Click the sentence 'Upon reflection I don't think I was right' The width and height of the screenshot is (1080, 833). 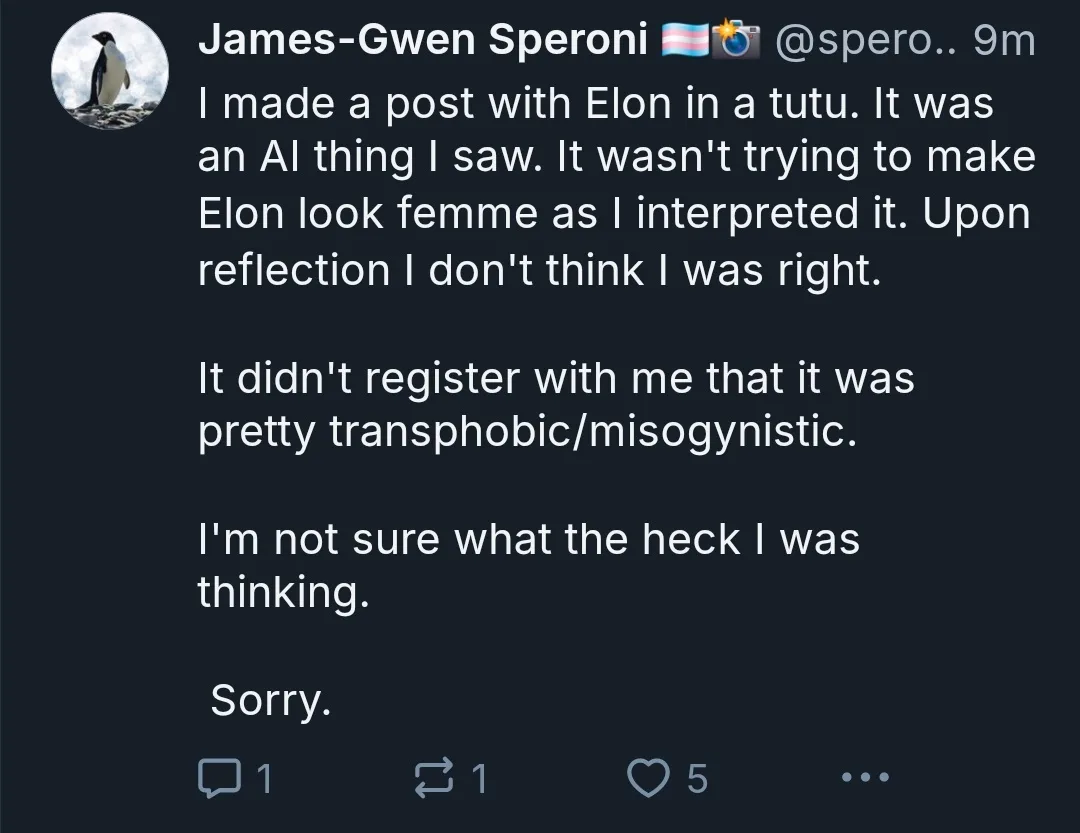pos(614,241)
